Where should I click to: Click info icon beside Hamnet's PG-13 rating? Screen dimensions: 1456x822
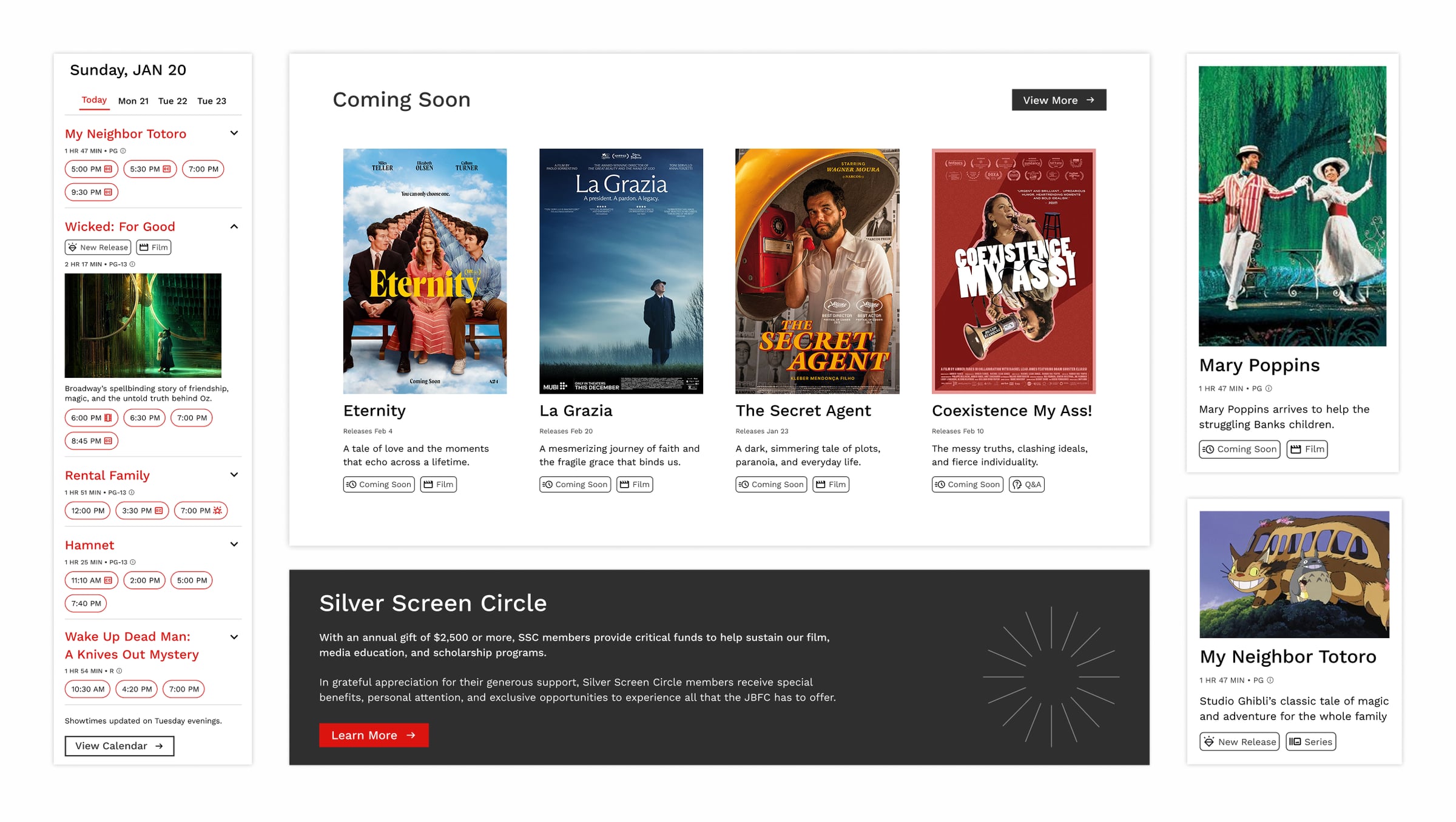[133, 562]
